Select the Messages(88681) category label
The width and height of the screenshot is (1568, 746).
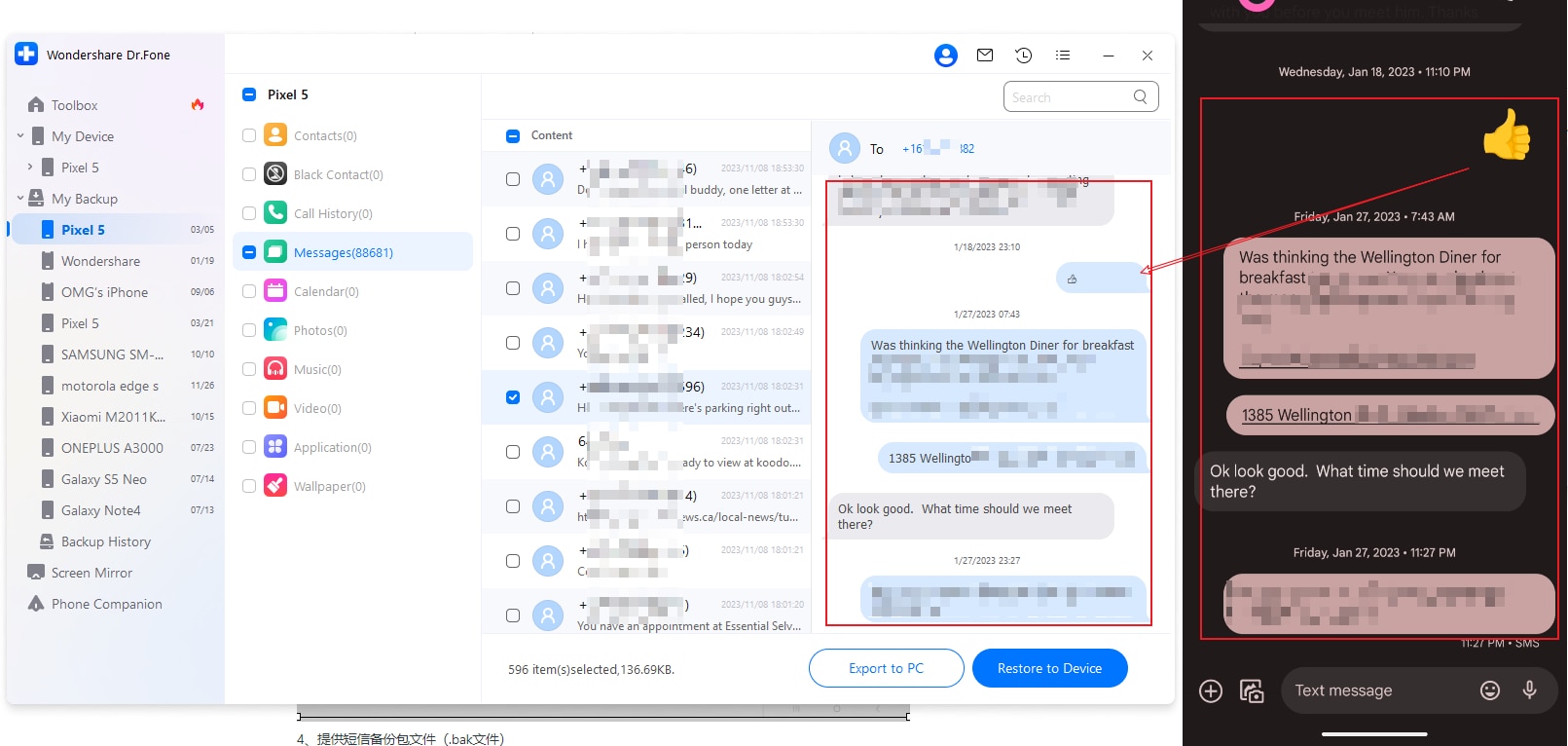pyautogui.click(x=344, y=252)
